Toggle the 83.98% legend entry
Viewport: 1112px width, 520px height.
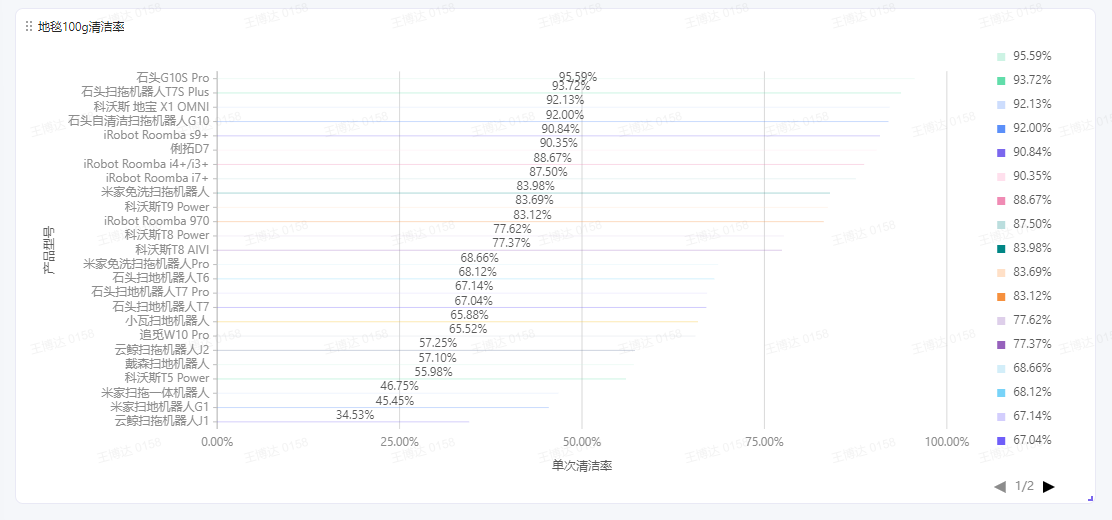tap(1024, 248)
